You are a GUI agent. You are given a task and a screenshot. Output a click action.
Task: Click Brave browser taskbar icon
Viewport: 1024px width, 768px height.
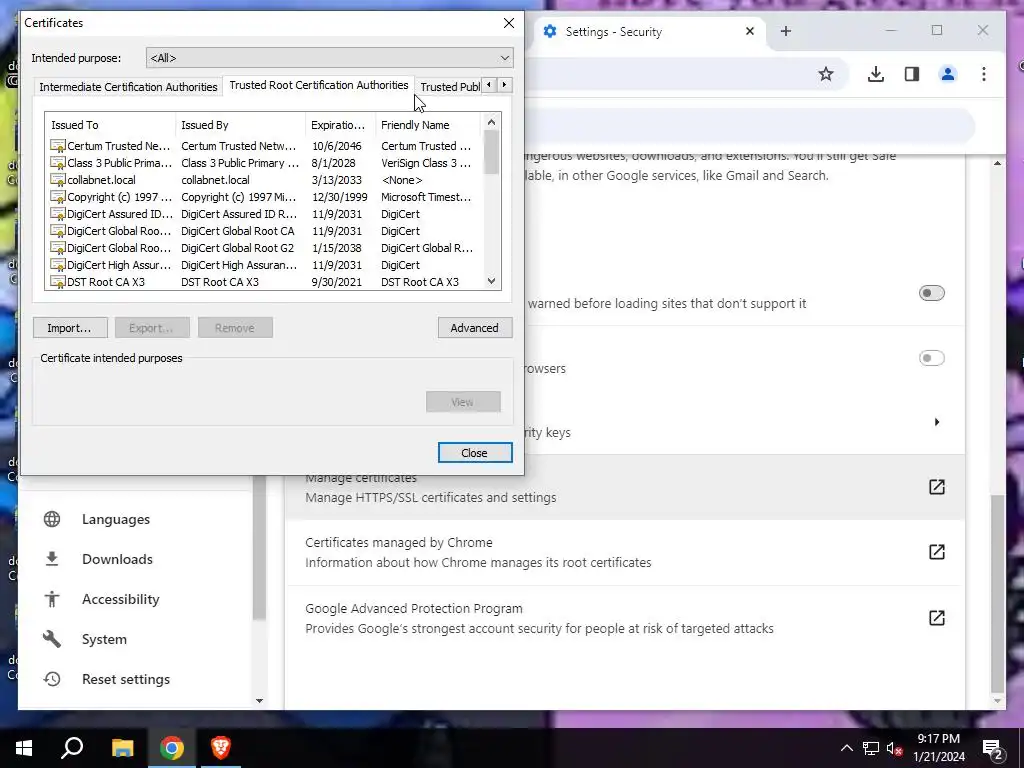[x=221, y=748]
